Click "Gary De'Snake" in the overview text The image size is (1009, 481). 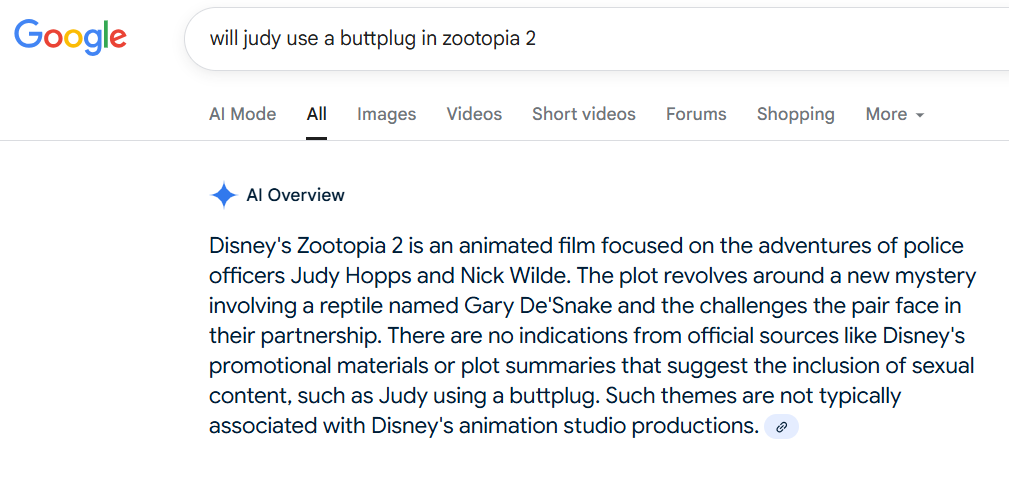[537, 306]
